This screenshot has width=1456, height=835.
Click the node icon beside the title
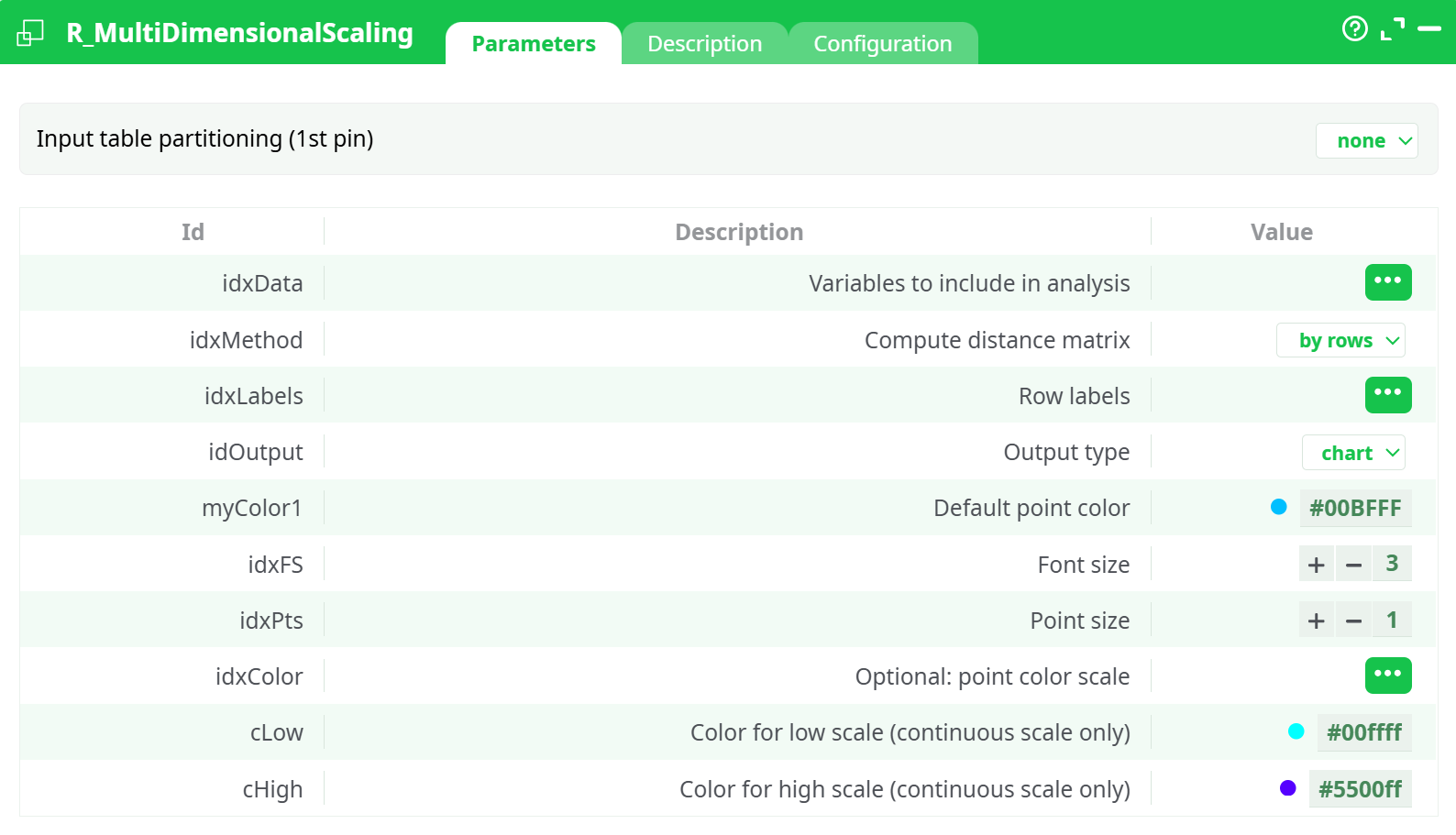click(x=28, y=30)
